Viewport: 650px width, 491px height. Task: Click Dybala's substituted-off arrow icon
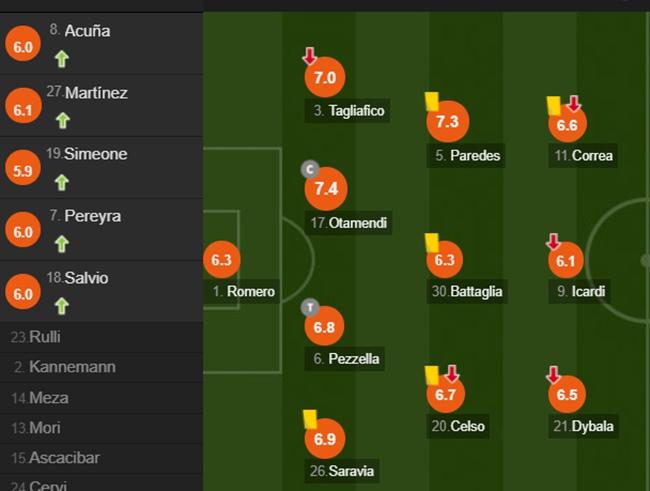tap(553, 374)
